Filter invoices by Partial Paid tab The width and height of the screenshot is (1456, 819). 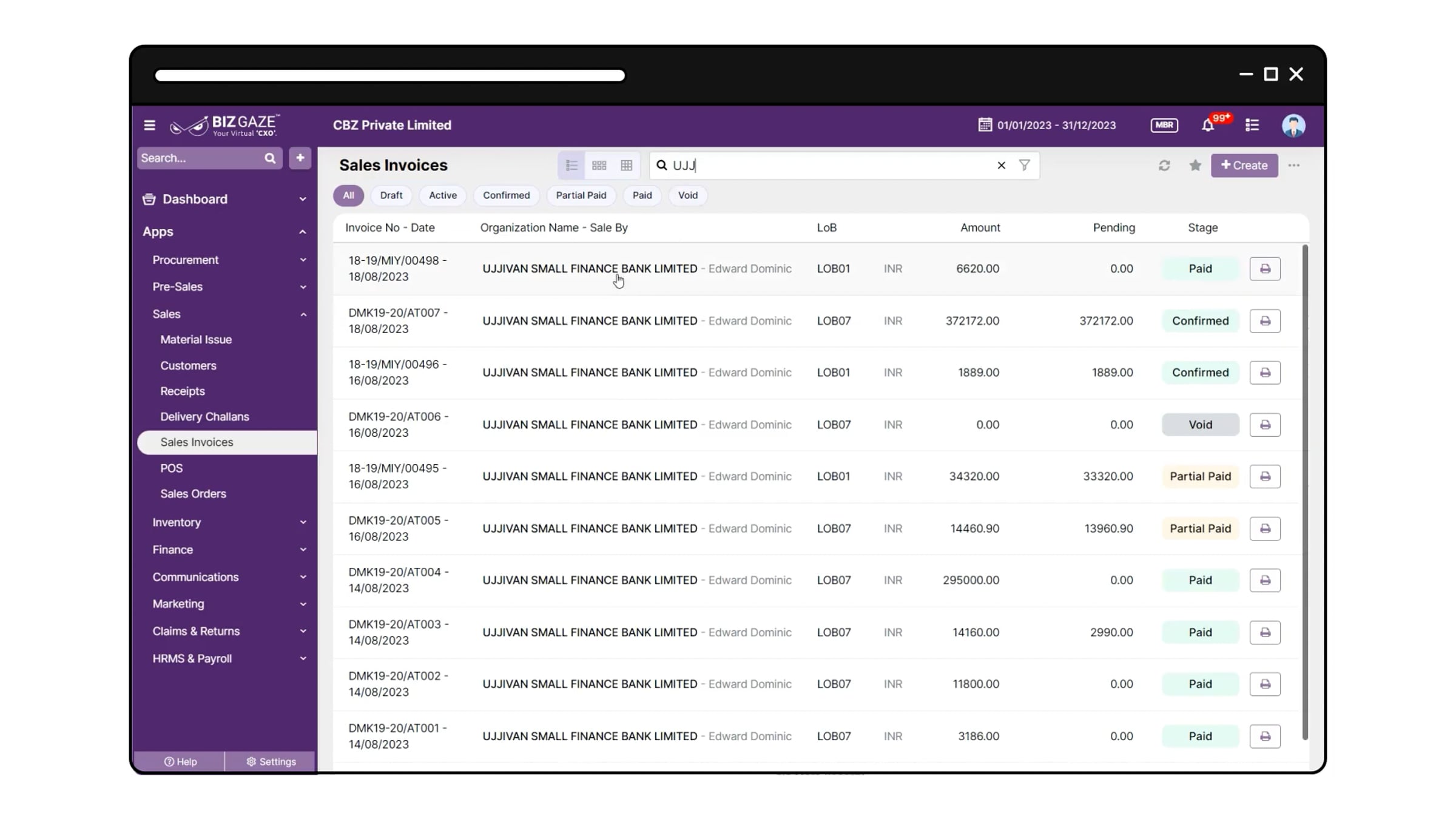(x=581, y=195)
